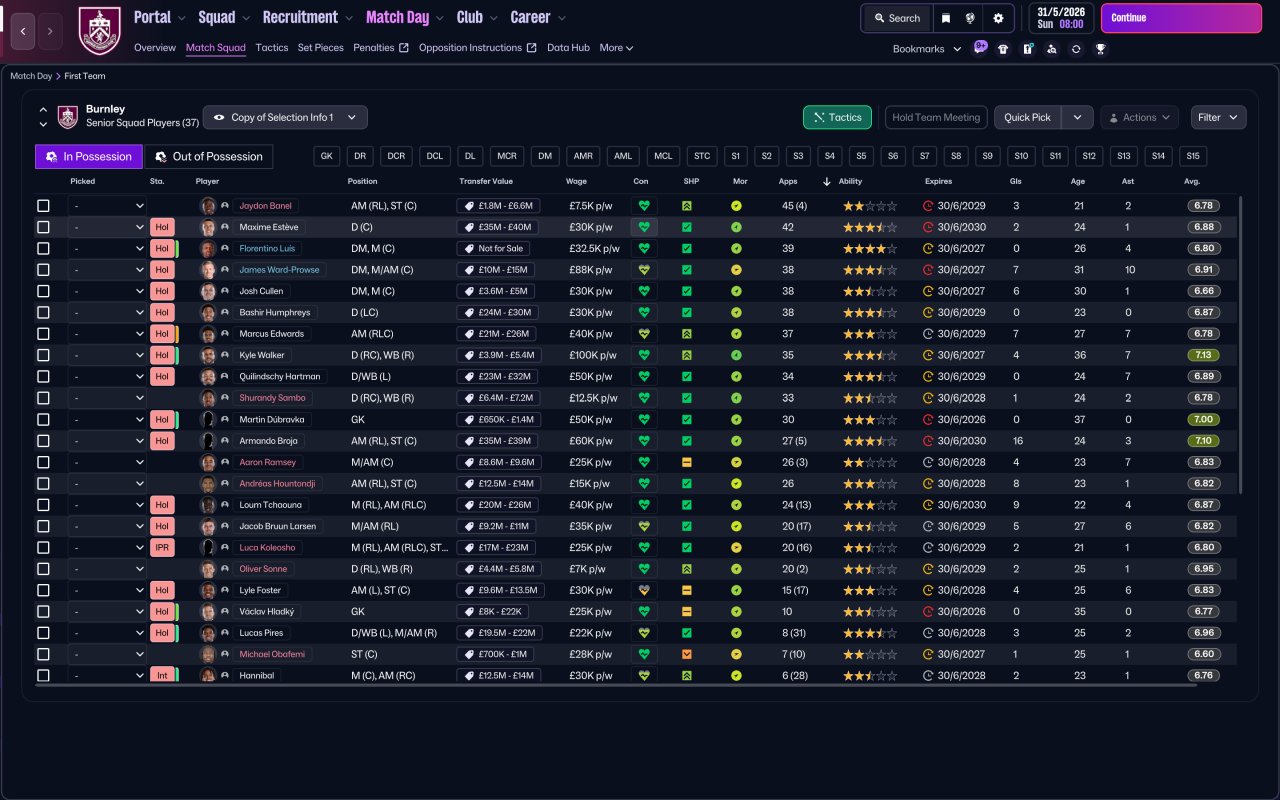
Task: Click Florentino Luis's shape indicator icon
Action: pyautogui.click(x=687, y=248)
